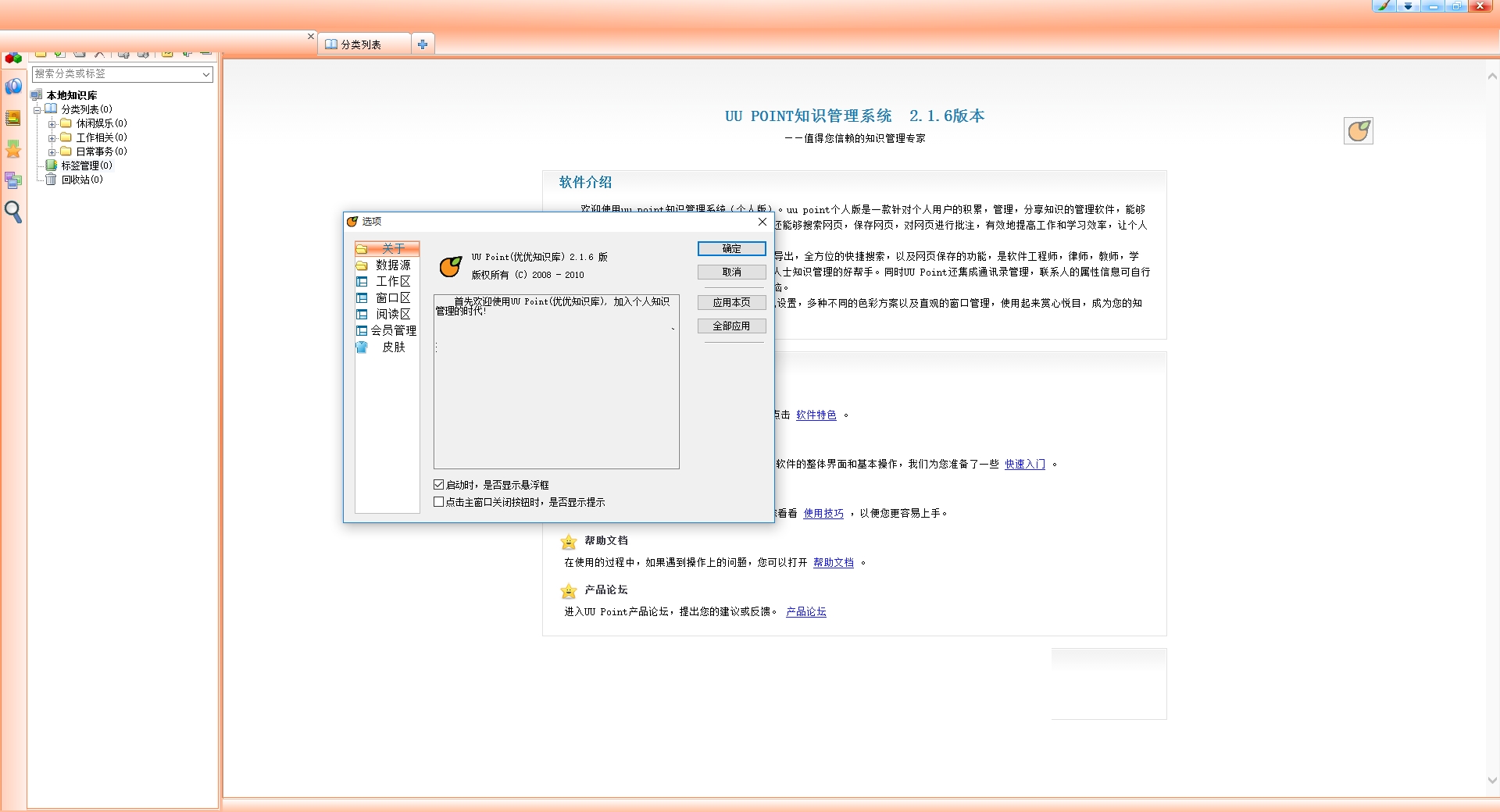This screenshot has width=1500, height=812.
Task: Expand the 工作相关 folder node
Action: (52, 137)
